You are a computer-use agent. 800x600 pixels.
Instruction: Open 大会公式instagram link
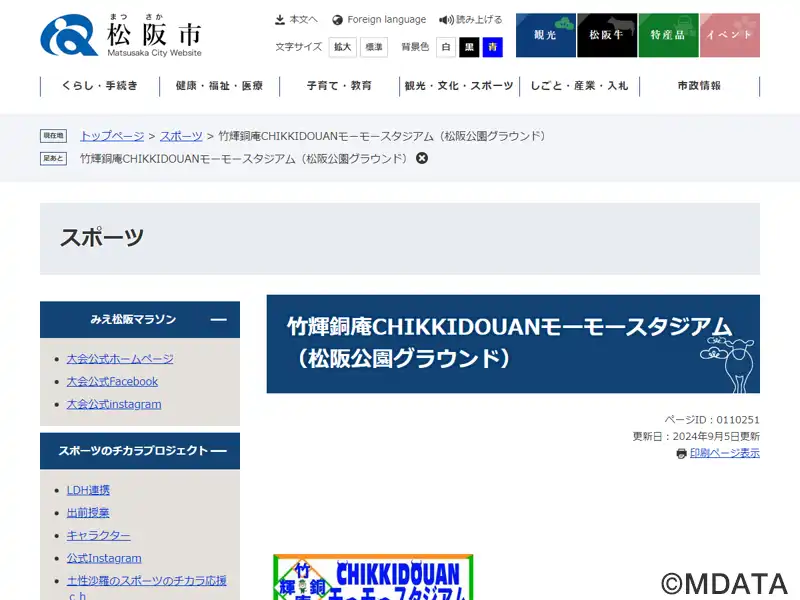pos(114,405)
